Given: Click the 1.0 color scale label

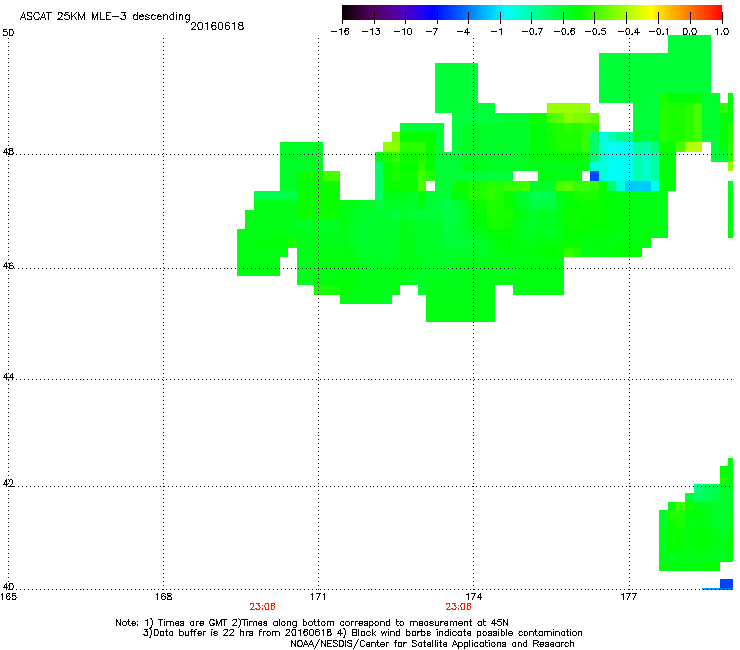Looking at the screenshot, I should click(x=722, y=32).
